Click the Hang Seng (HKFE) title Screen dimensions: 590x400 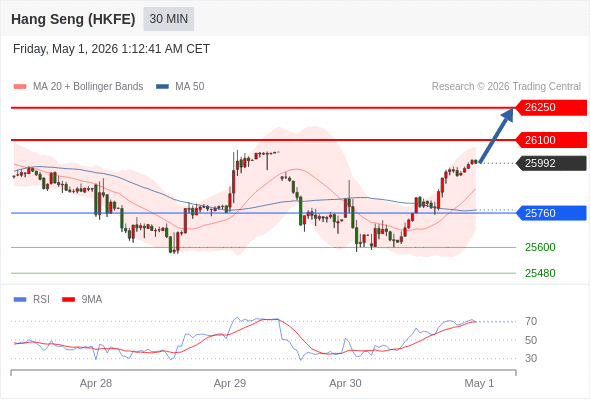pyautogui.click(x=73, y=19)
